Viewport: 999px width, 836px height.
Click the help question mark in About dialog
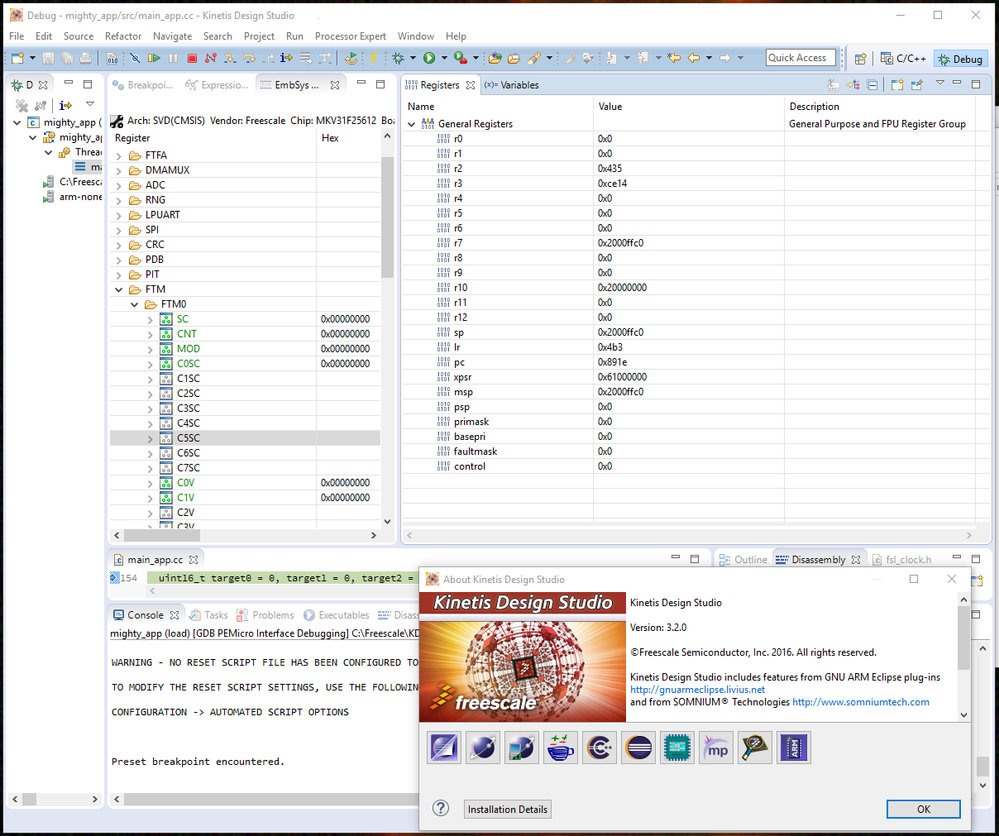(x=440, y=808)
